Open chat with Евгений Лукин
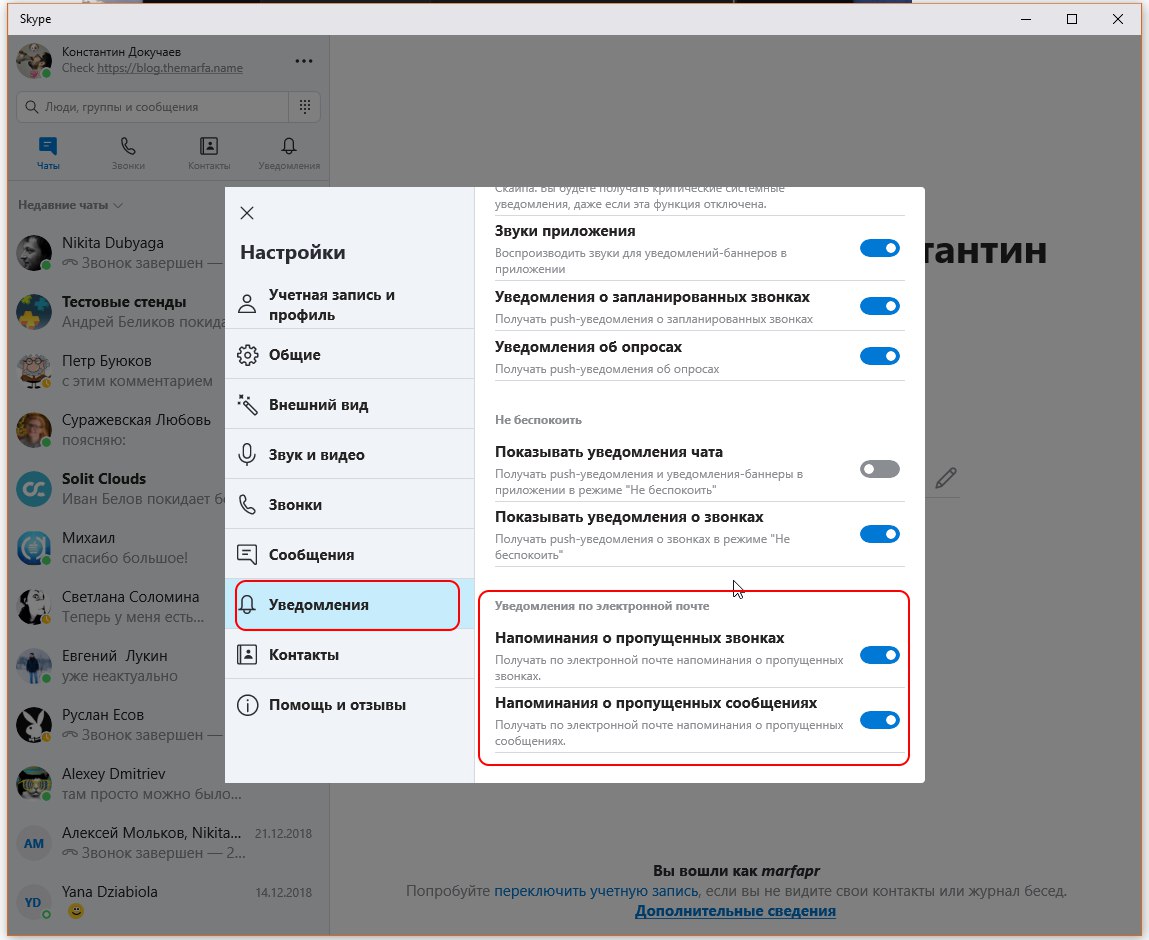The width and height of the screenshot is (1149, 940). click(117, 666)
